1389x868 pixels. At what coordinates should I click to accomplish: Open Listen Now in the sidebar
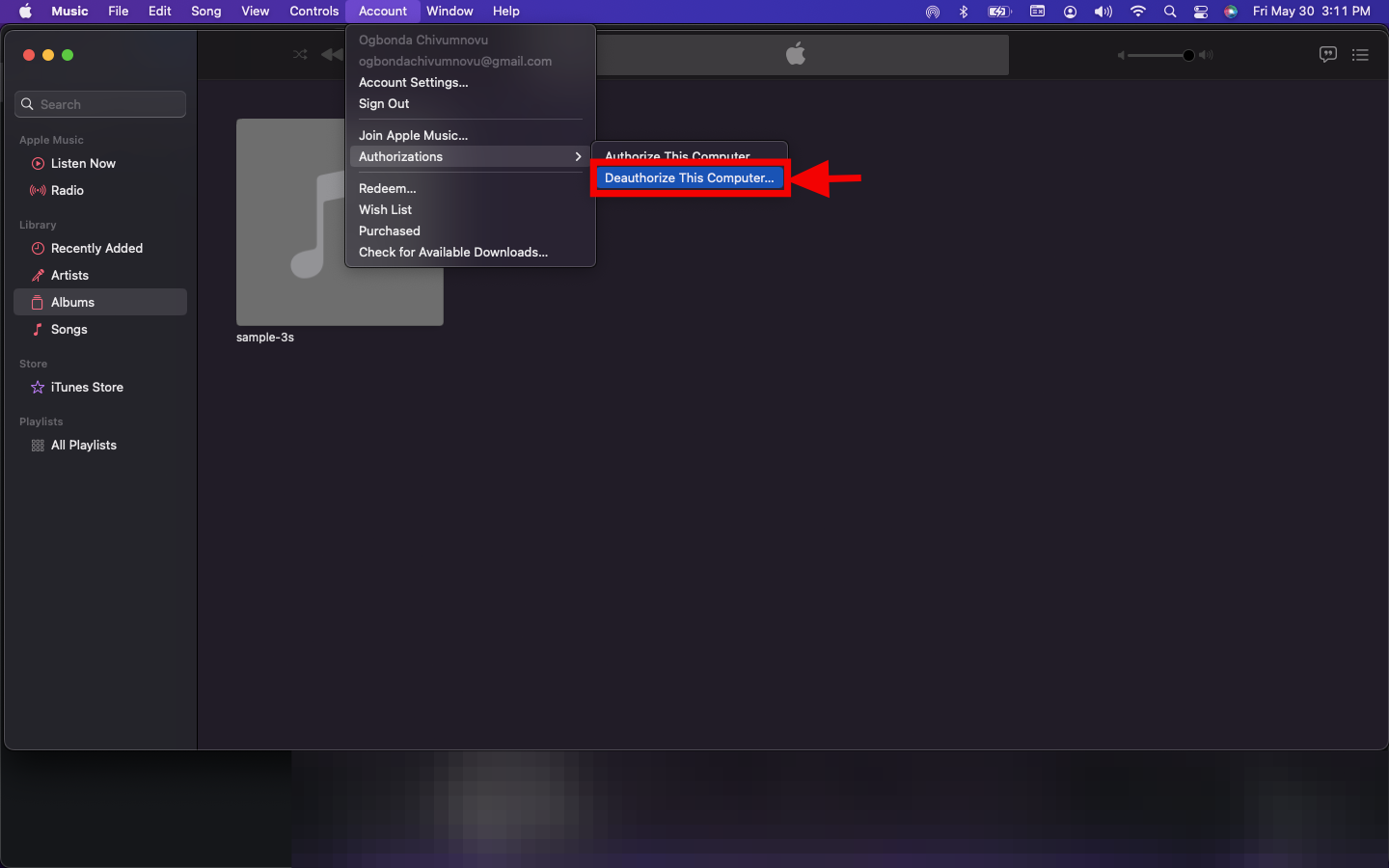coord(83,164)
